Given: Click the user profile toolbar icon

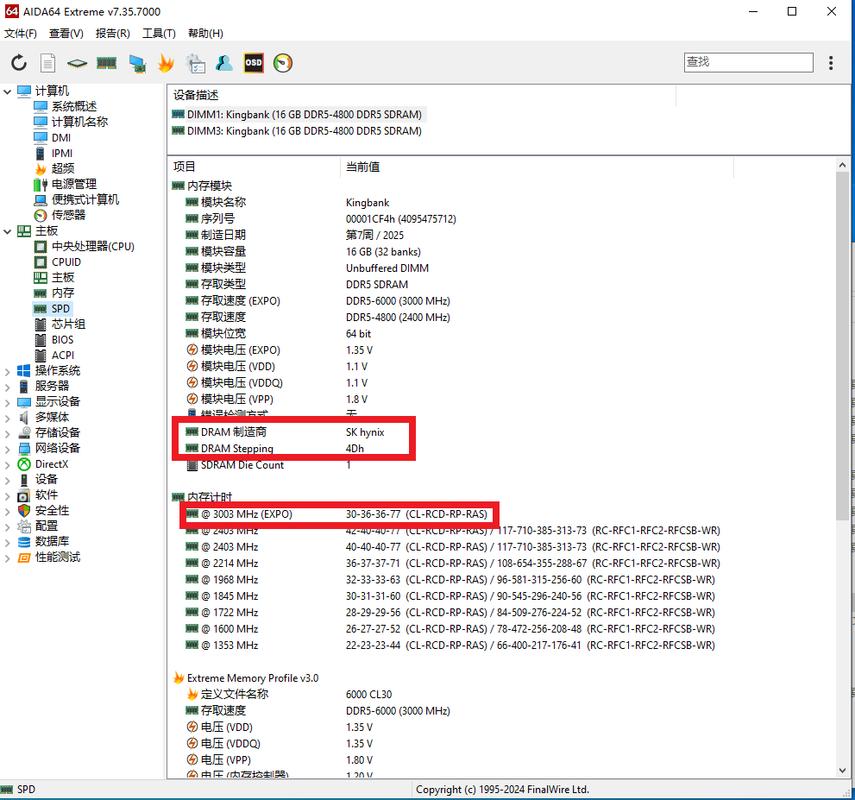Looking at the screenshot, I should point(224,63).
